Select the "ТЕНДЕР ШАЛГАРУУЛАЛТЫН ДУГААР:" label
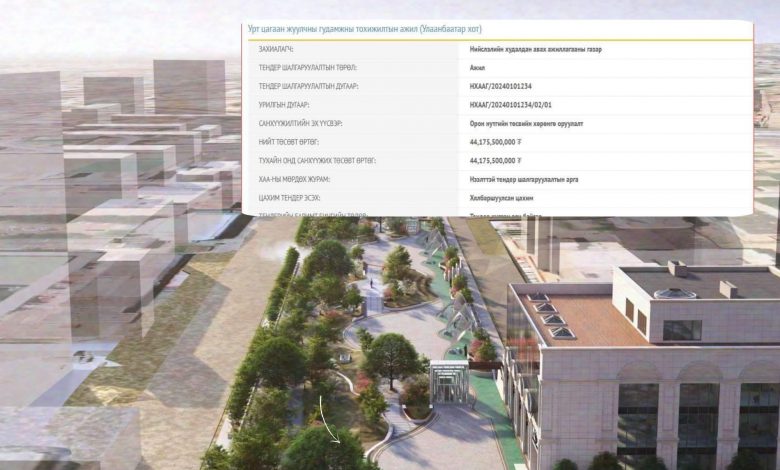Screen dimensions: 780x470 pyautogui.click(x=308, y=87)
